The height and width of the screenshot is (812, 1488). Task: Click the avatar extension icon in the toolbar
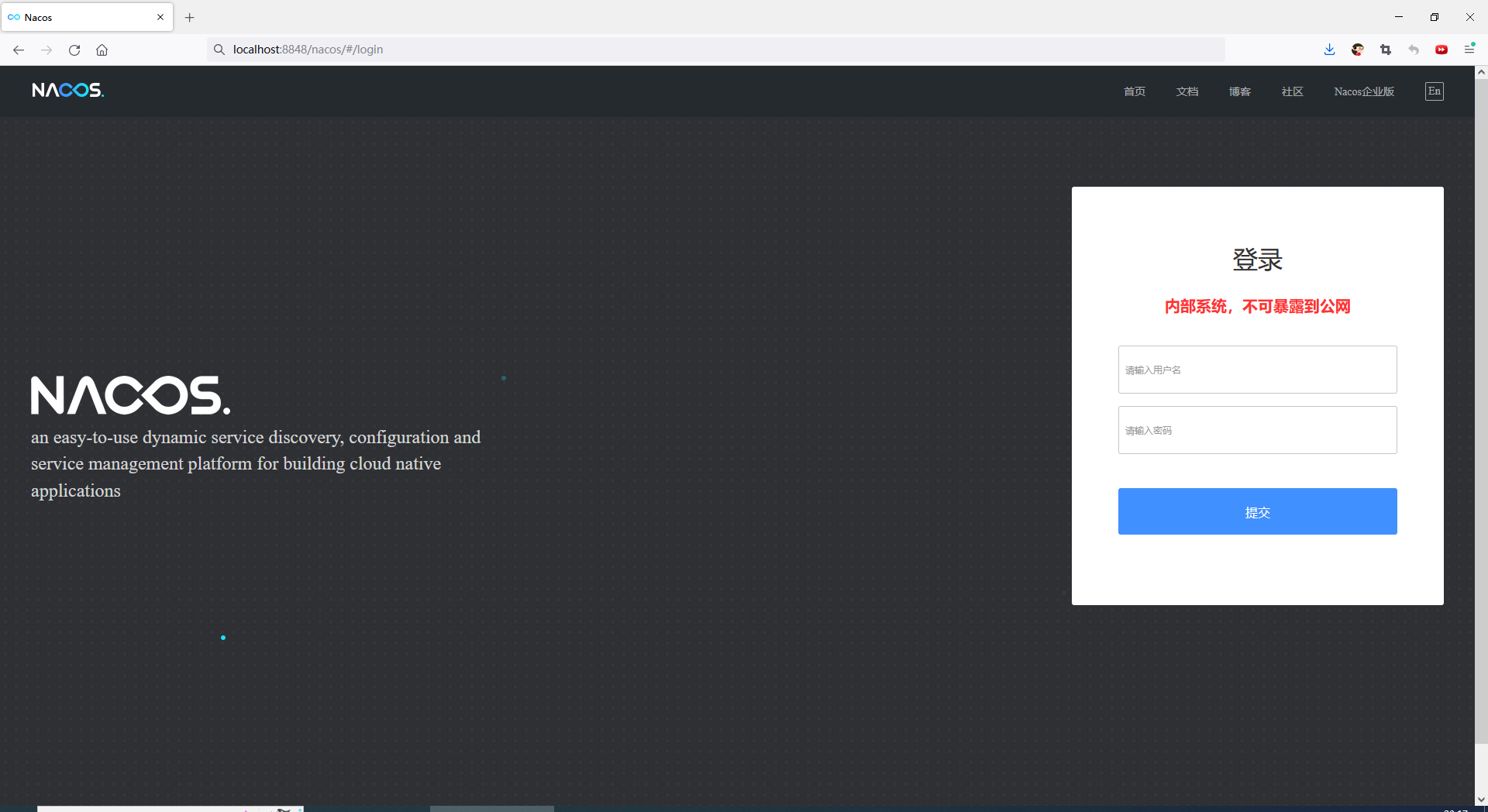coord(1357,50)
